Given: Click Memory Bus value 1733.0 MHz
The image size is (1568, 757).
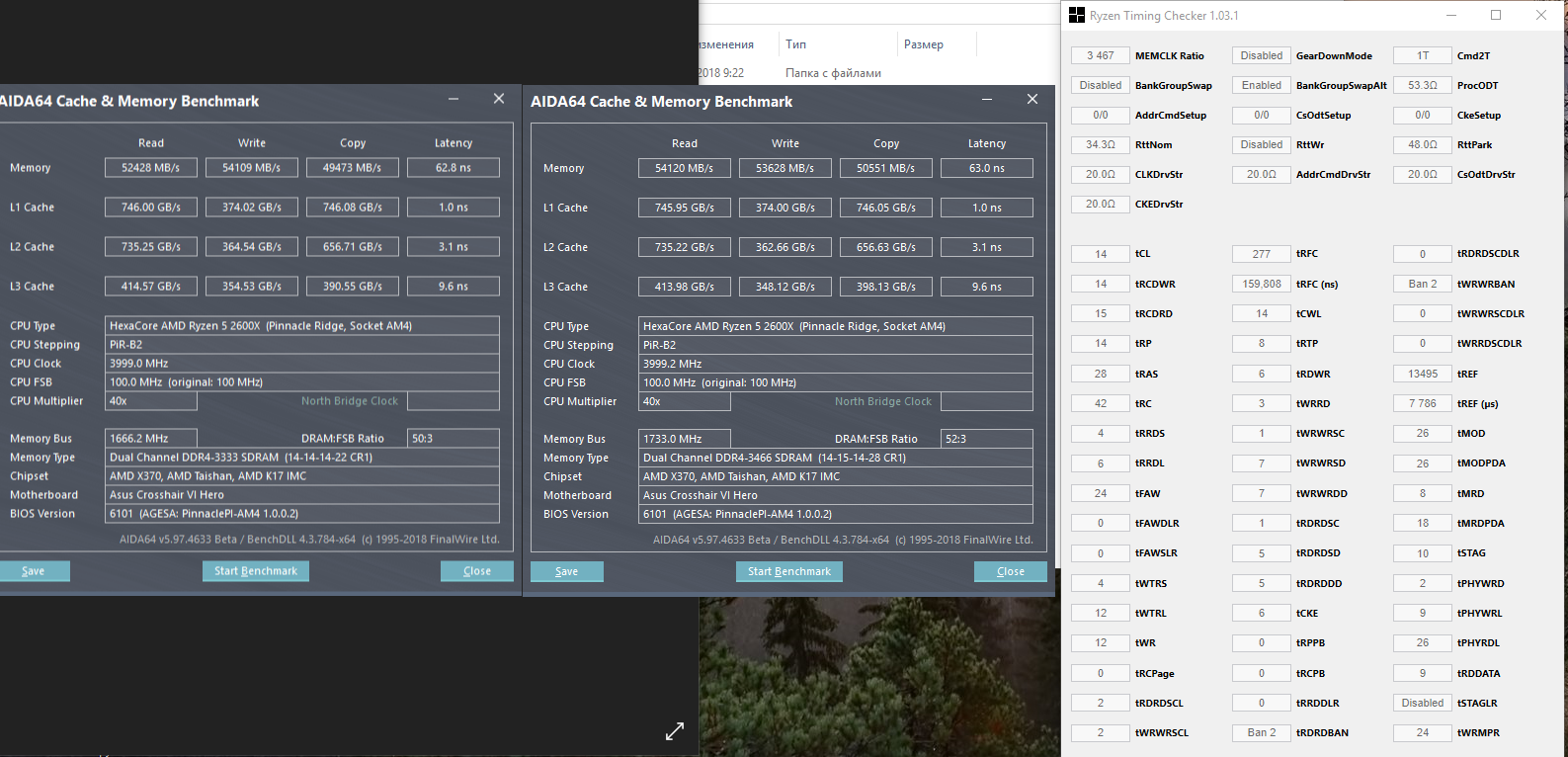Looking at the screenshot, I should (685, 439).
